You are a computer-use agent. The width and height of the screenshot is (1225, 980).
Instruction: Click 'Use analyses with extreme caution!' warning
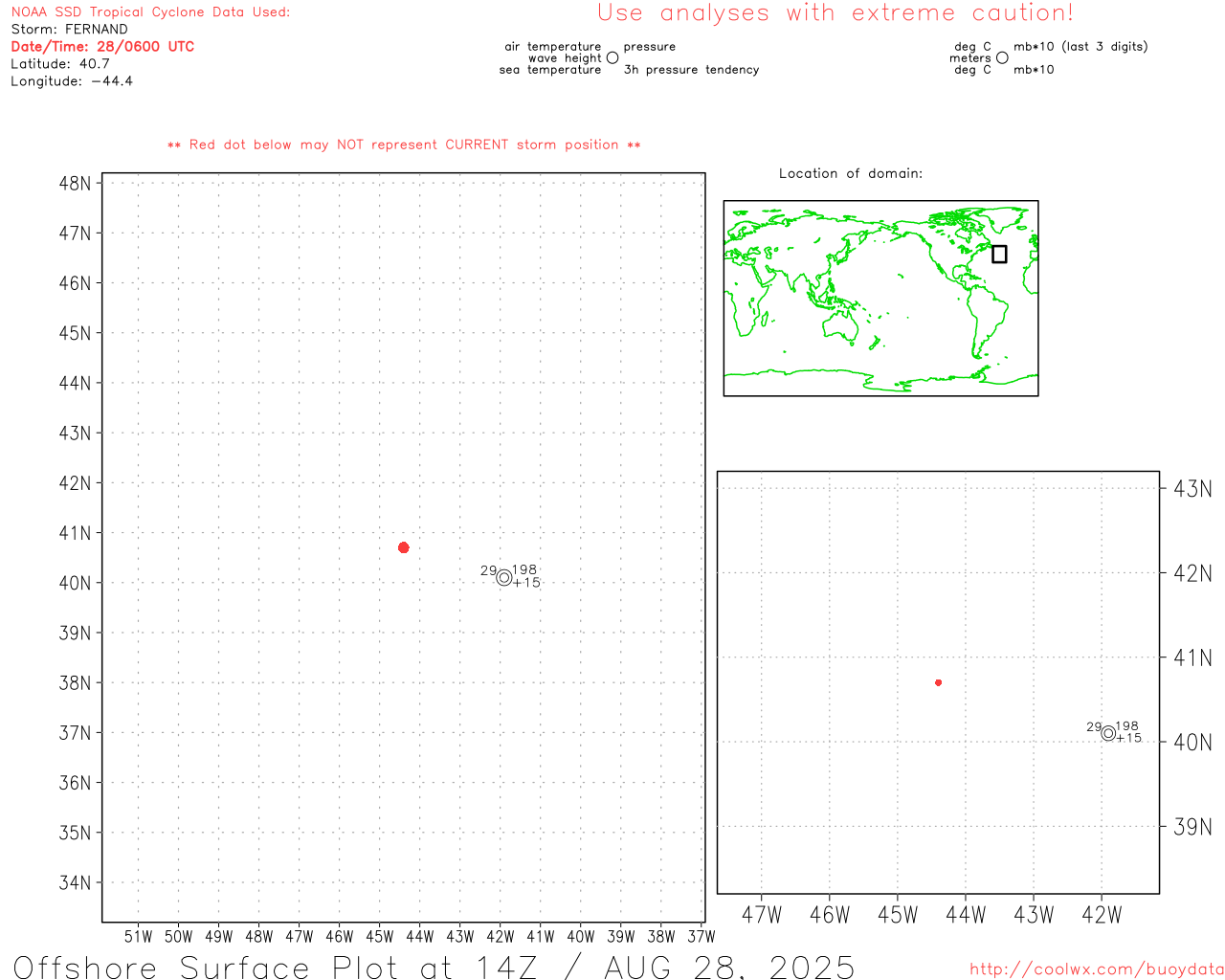[835, 13]
